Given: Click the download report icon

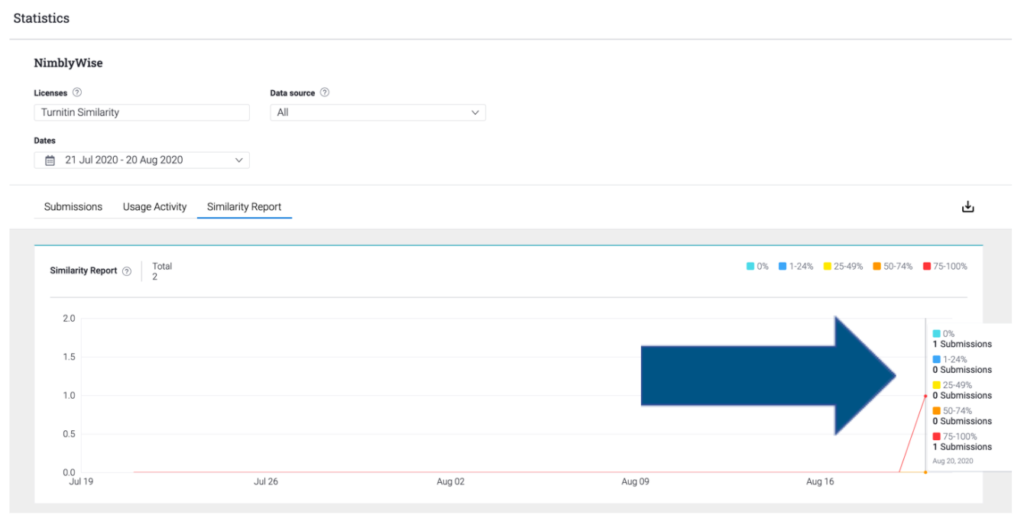Looking at the screenshot, I should tap(968, 207).
